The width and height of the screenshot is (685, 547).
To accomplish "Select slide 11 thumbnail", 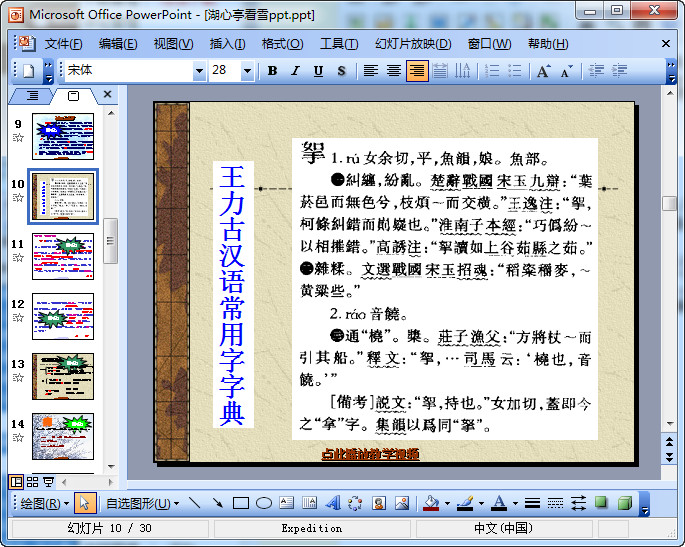I will click(63, 256).
